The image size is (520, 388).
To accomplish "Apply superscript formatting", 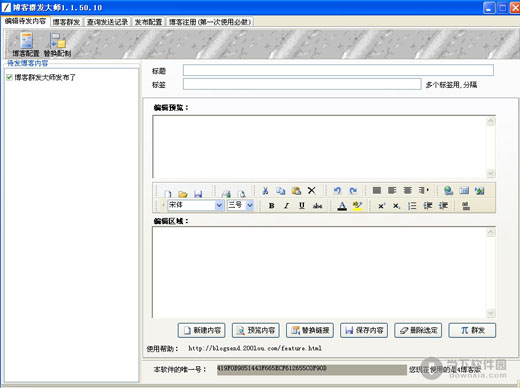I will [381, 206].
